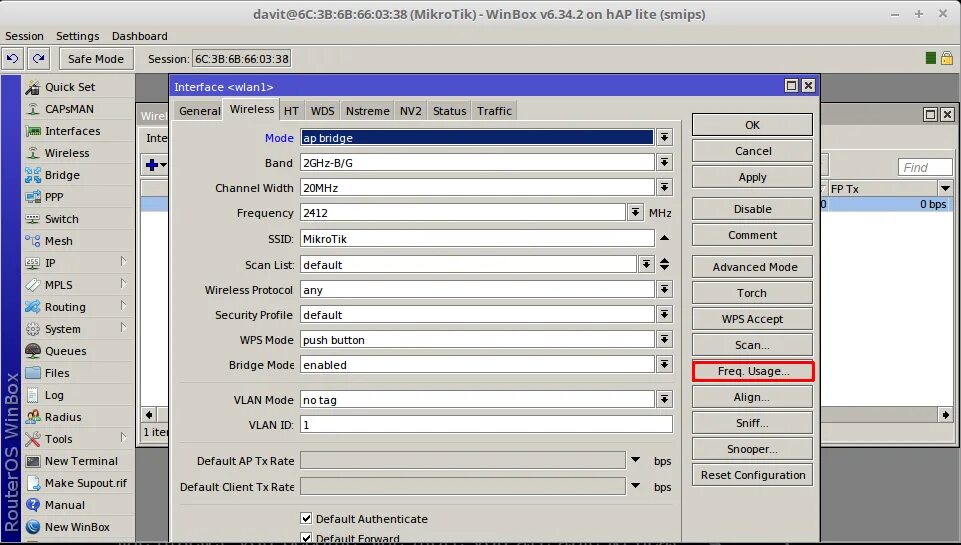961x545 pixels.
Task: Click the Freq. Usage... button
Action: [x=753, y=371]
